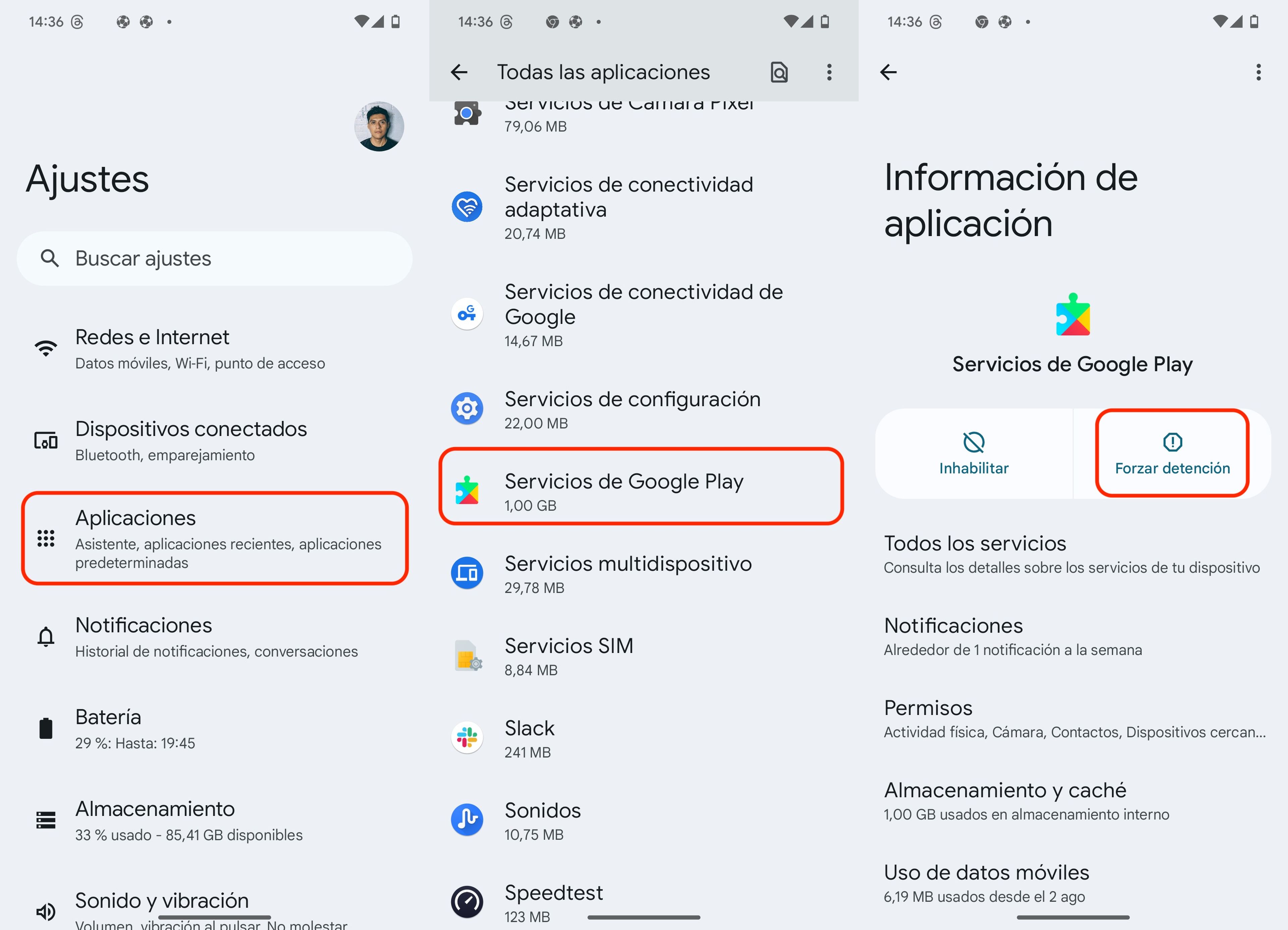This screenshot has width=1288, height=930.
Task: Tap the gear icon for Servicios de configuración
Action: tap(467, 408)
